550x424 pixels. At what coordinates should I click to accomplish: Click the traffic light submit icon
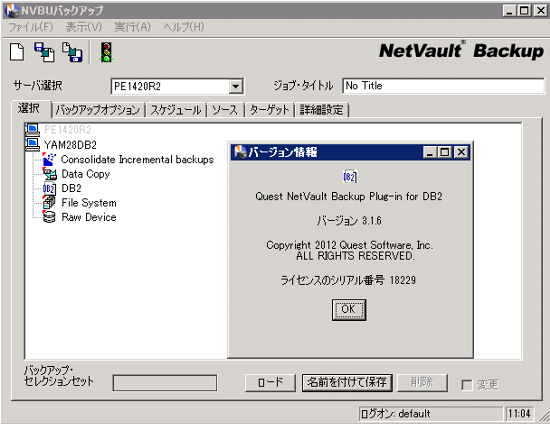click(106, 52)
